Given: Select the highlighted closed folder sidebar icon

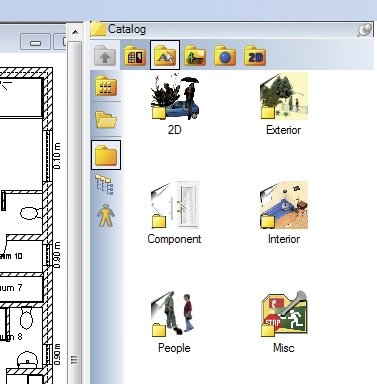Looking at the screenshot, I should 106,155.
